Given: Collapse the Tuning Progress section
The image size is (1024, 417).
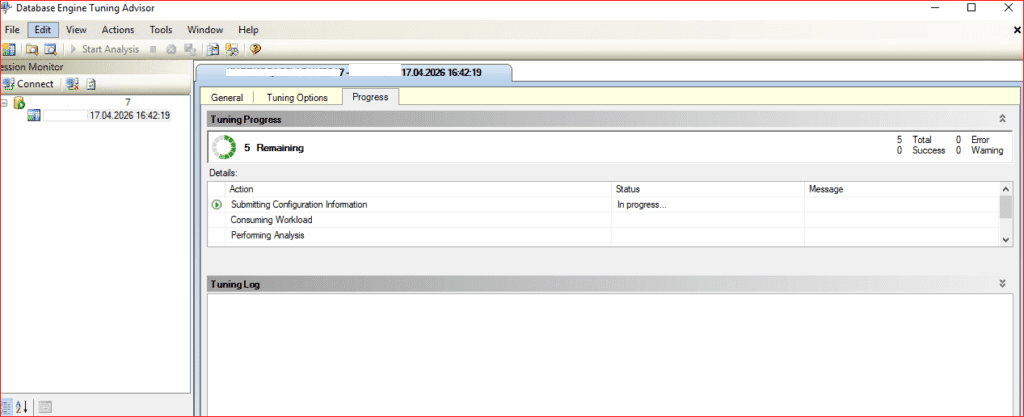Looking at the screenshot, I should click(1002, 119).
